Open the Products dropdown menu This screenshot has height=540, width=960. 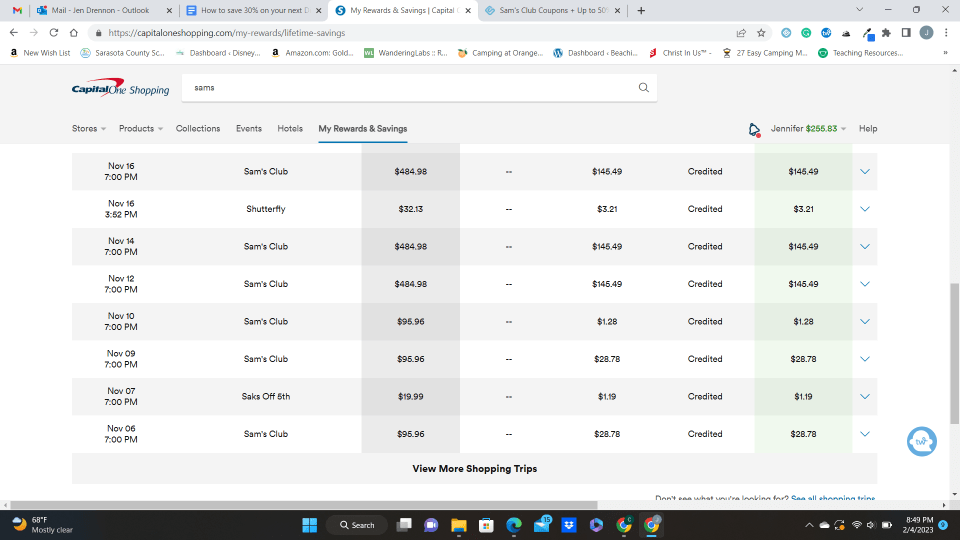tap(141, 129)
